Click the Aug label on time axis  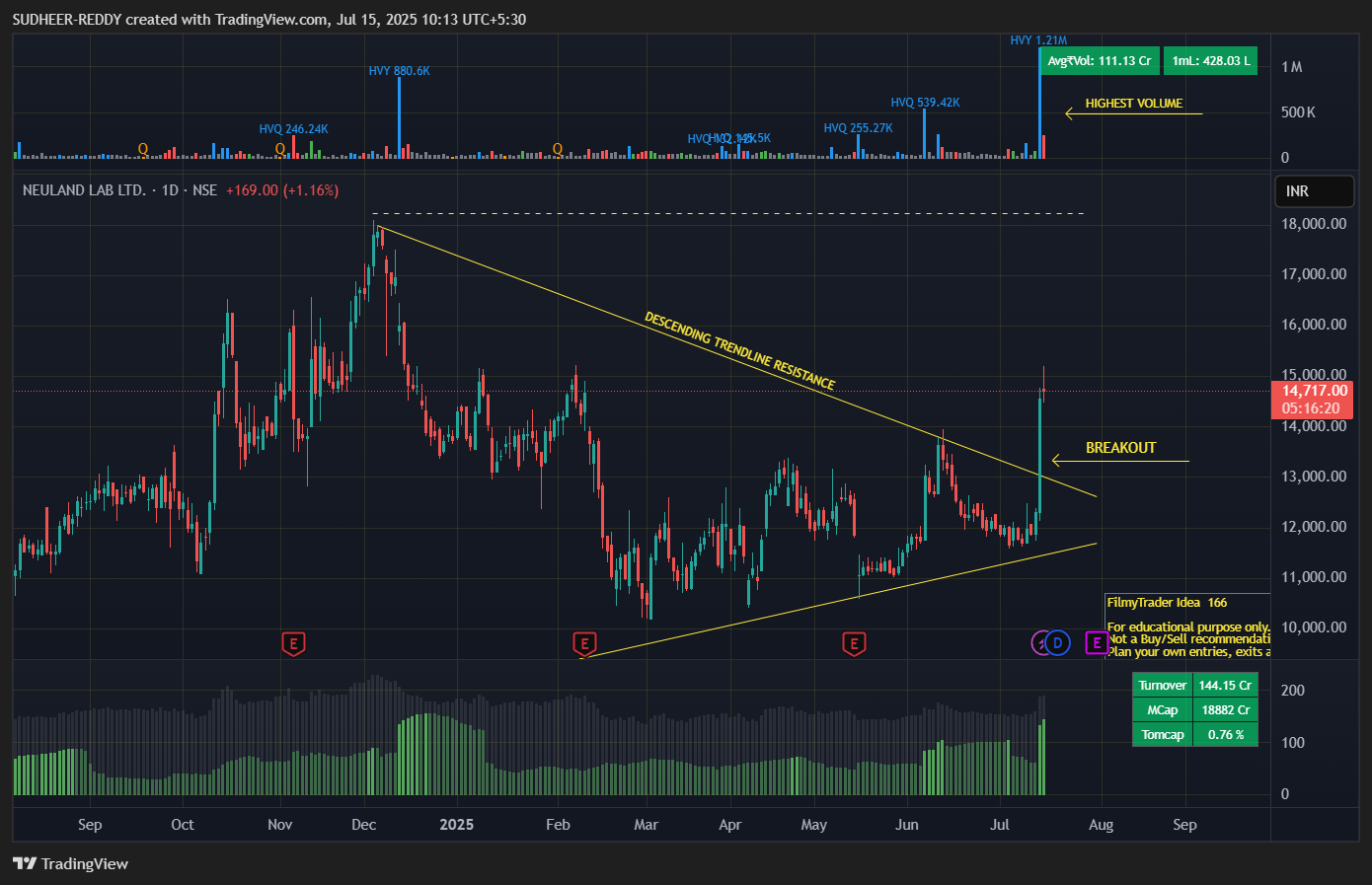coord(1101,825)
